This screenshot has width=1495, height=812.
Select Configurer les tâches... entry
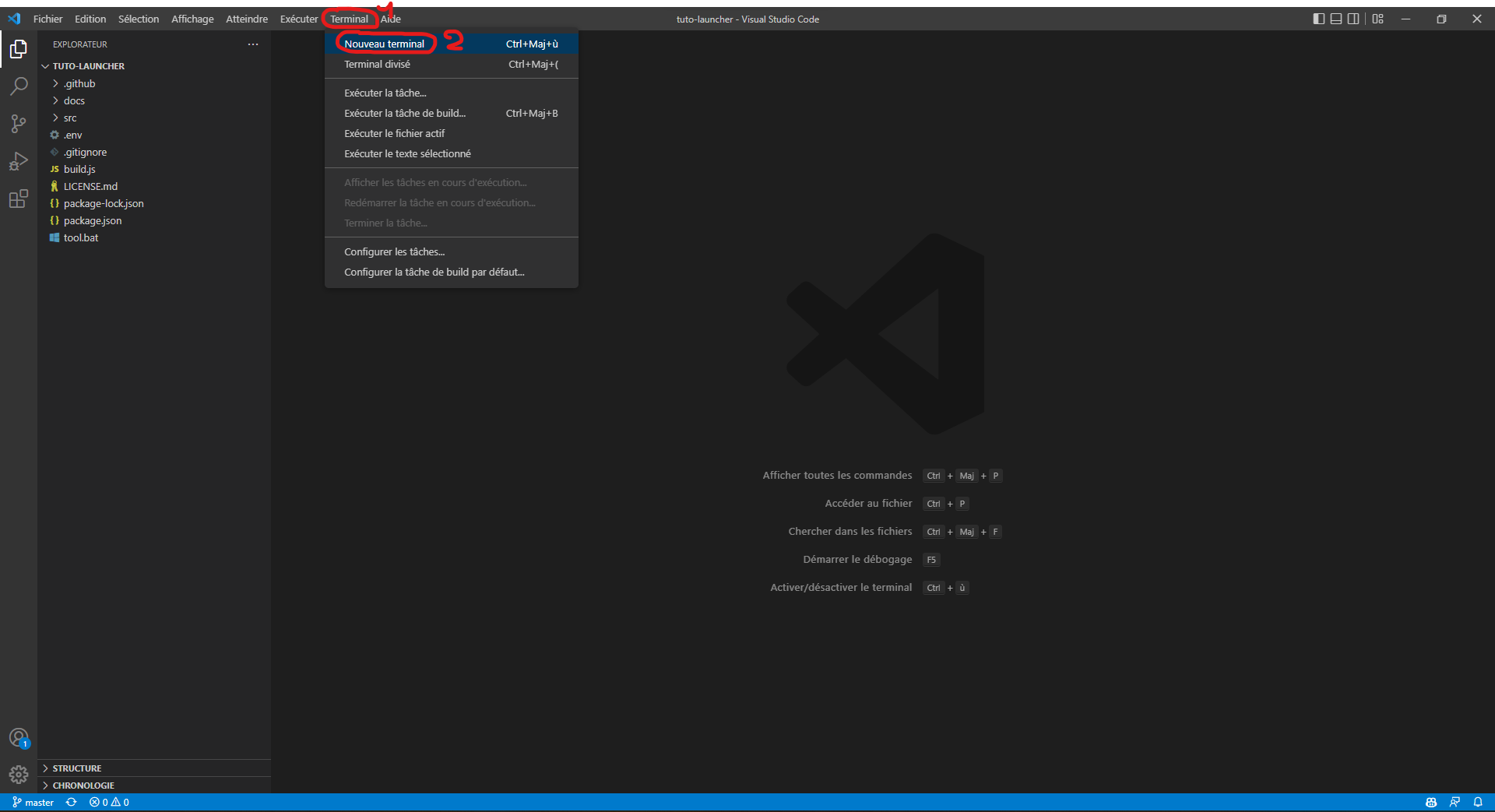click(452, 251)
